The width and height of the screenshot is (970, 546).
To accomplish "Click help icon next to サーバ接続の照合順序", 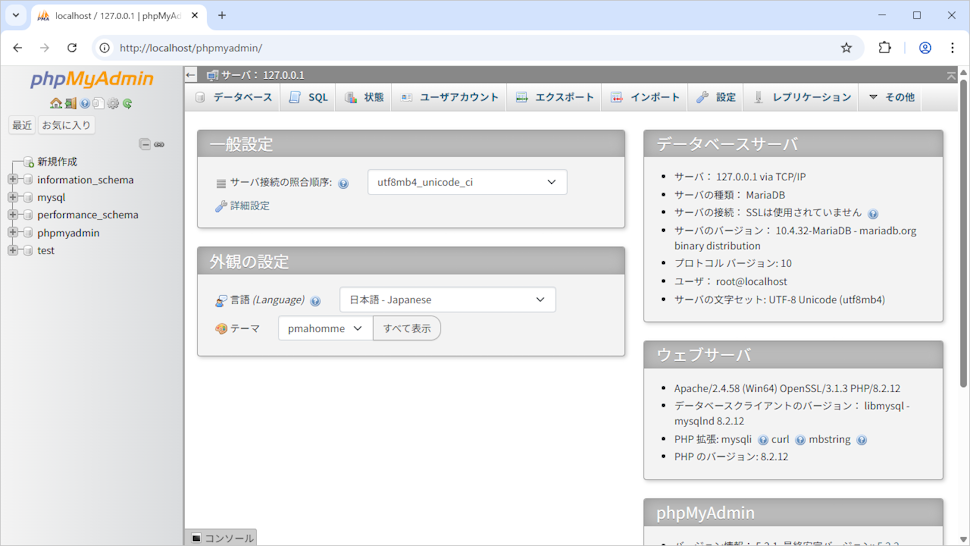I will (x=343, y=183).
